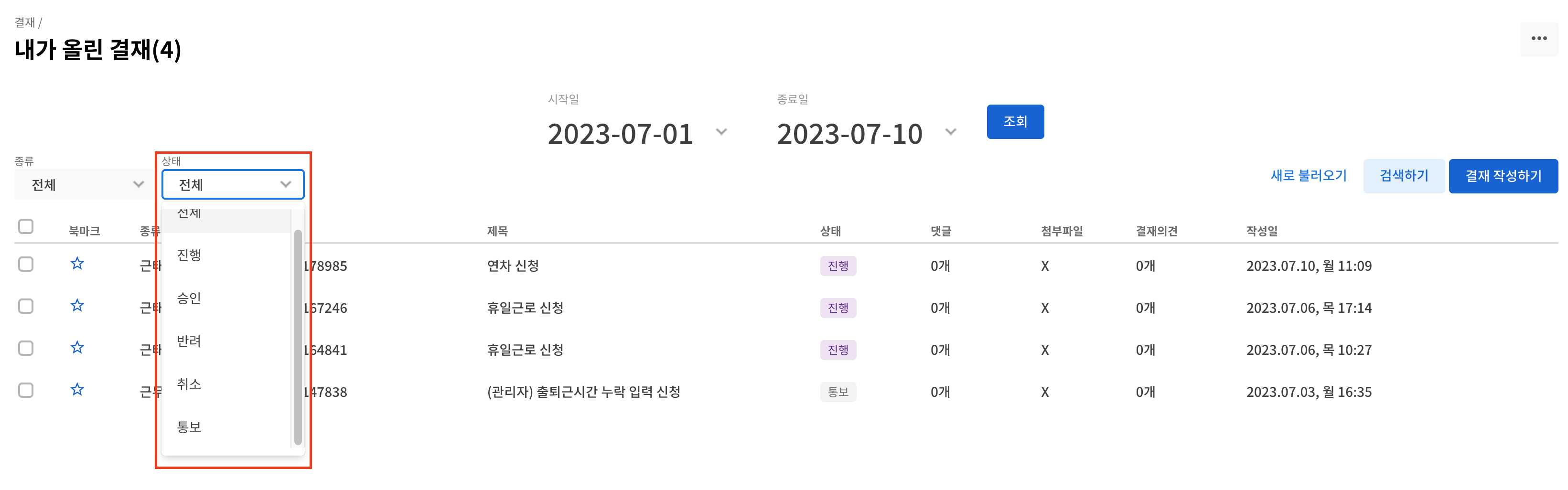Bookmark the 2023.07.06 17:14 row star
1568x490 pixels.
[77, 306]
